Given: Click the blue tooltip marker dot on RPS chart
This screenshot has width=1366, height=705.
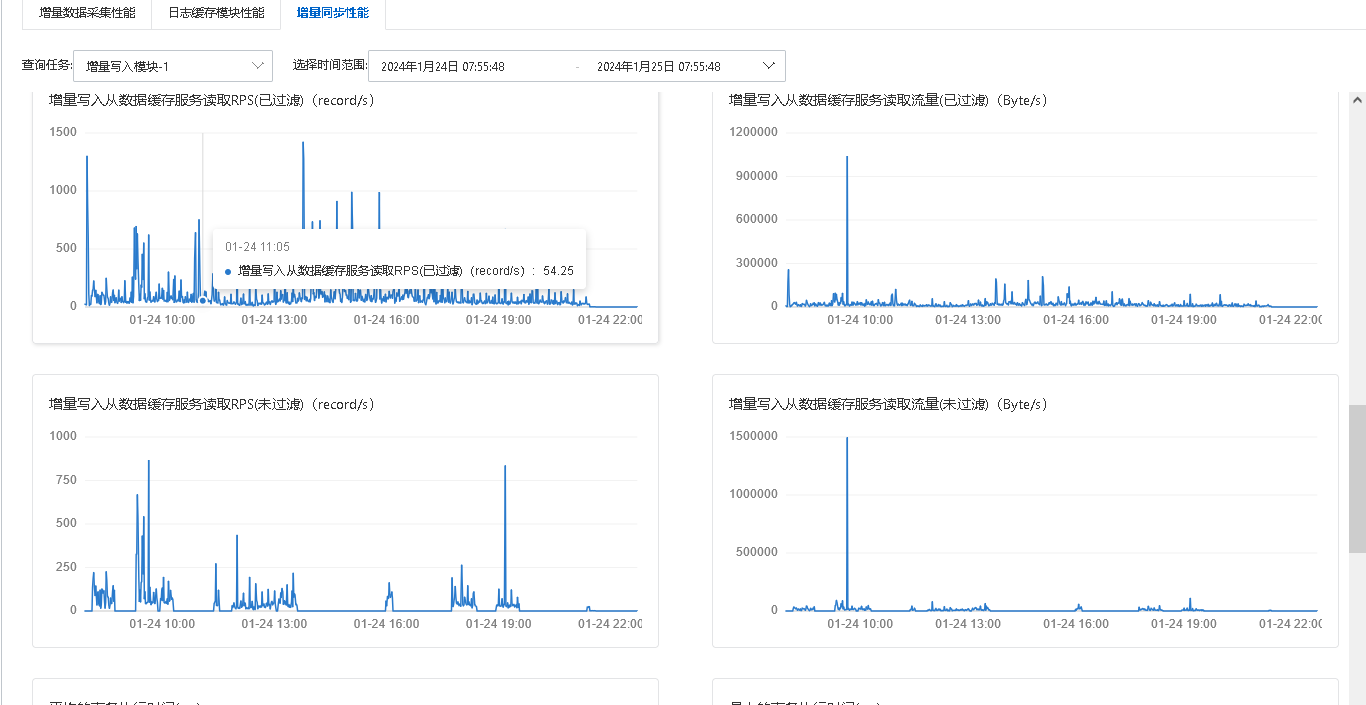Looking at the screenshot, I should point(203,300).
